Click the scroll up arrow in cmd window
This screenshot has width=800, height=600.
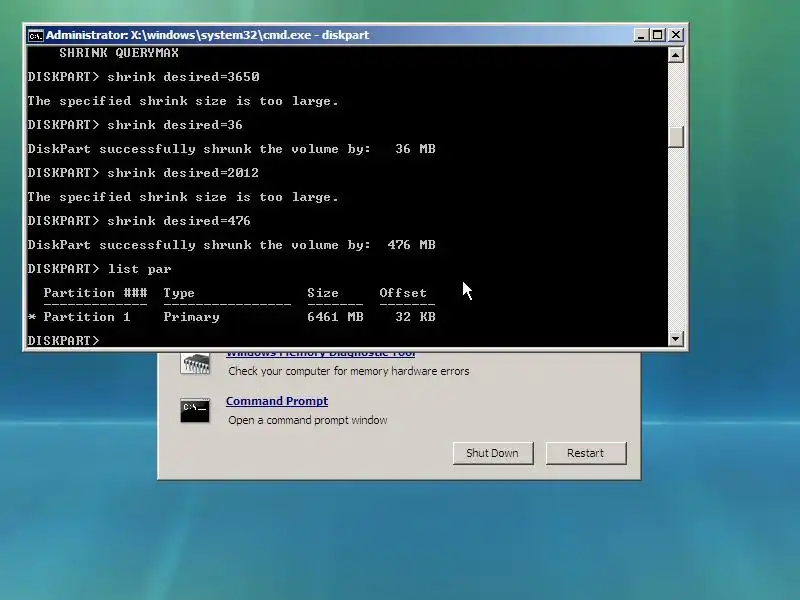[x=676, y=55]
